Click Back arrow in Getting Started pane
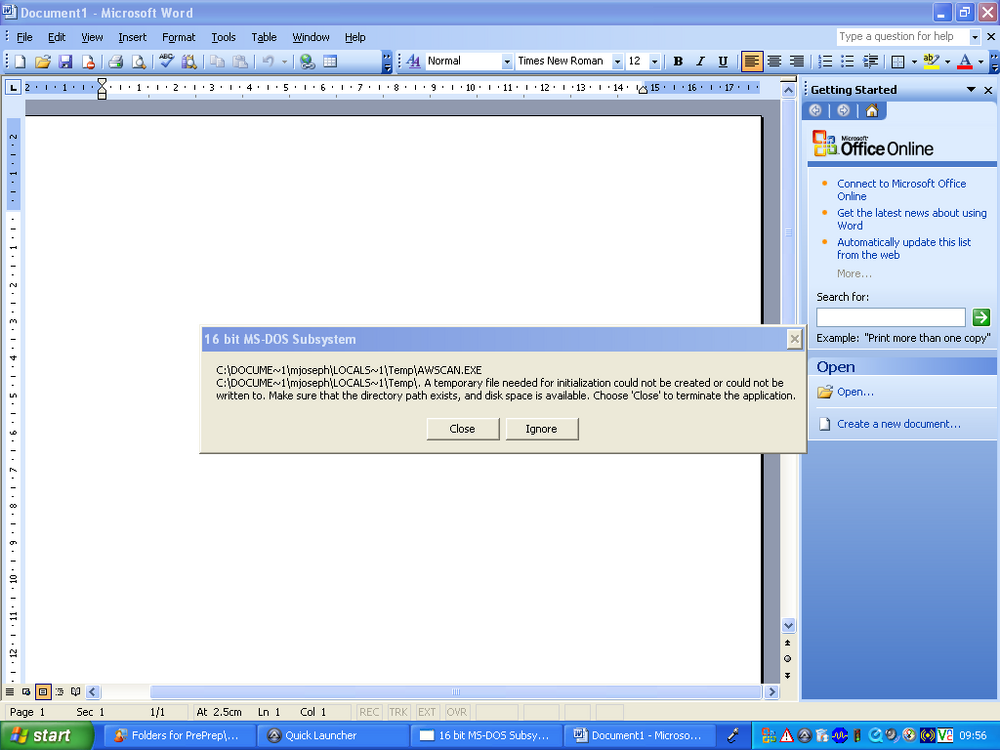 click(815, 110)
